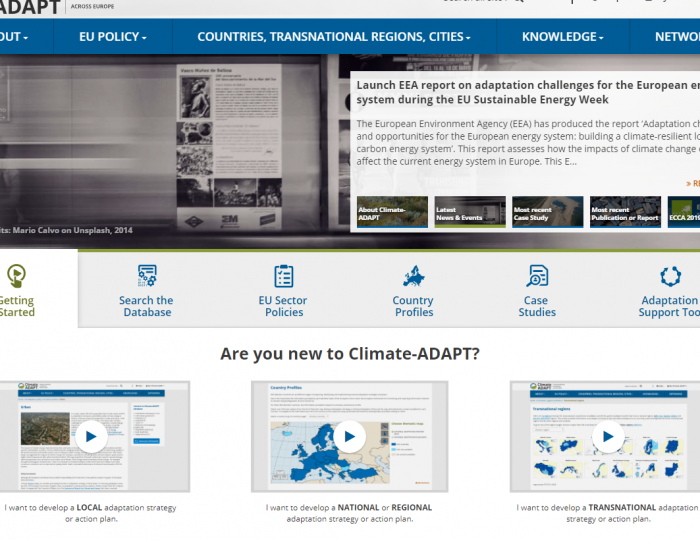The width and height of the screenshot is (700, 540).
Task: Click the Getting Started play-pointer icon
Action: pos(17,276)
